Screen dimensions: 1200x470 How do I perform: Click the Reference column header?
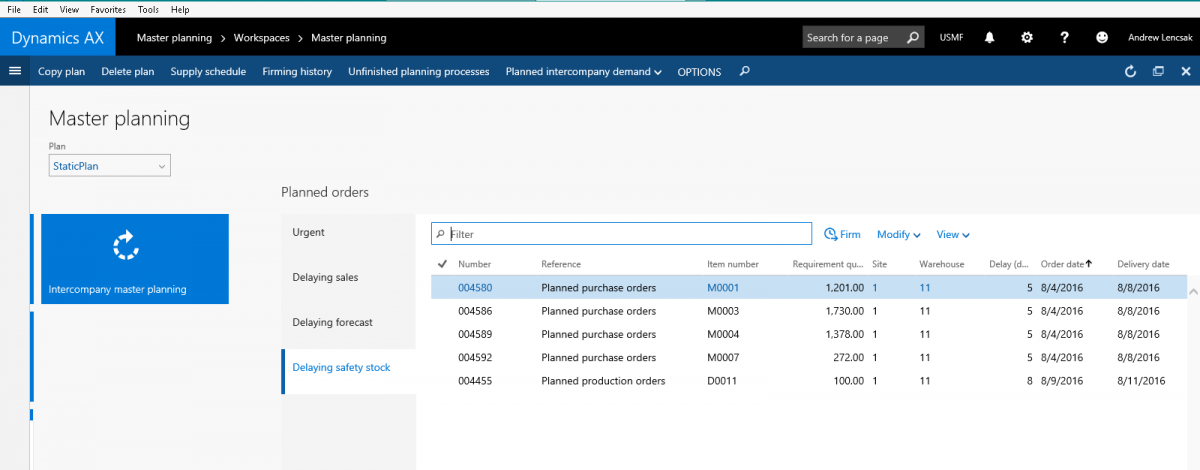(561, 264)
